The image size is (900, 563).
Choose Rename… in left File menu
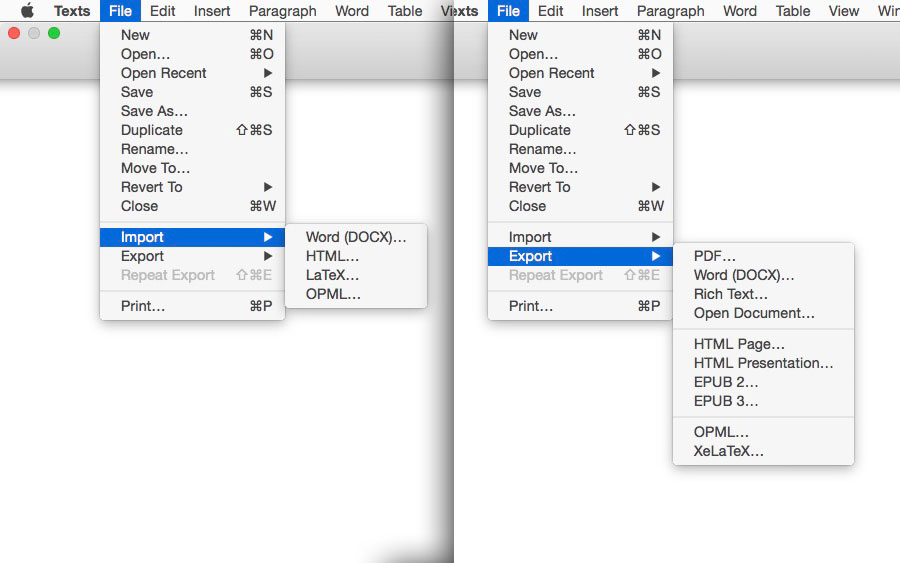(x=192, y=149)
